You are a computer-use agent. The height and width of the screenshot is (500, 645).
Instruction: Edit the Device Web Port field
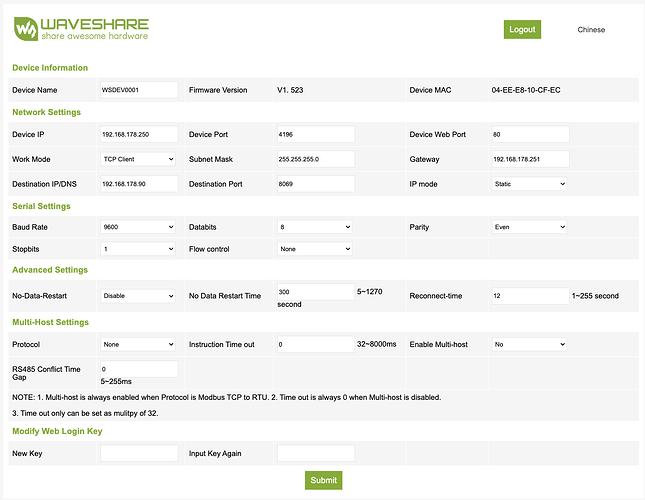pyautogui.click(x=530, y=134)
